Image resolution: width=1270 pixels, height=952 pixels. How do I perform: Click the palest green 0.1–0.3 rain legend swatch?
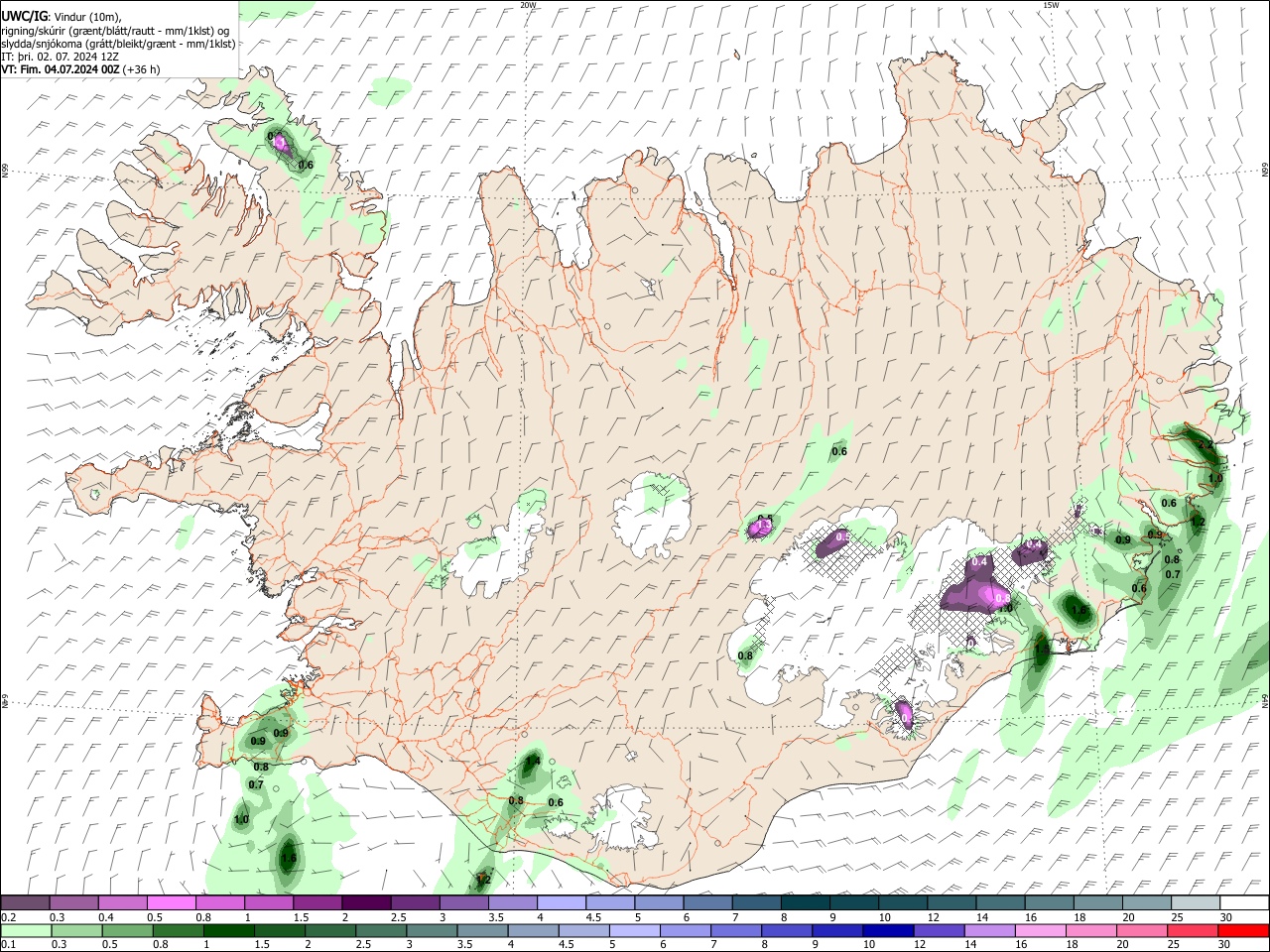click(x=25, y=930)
